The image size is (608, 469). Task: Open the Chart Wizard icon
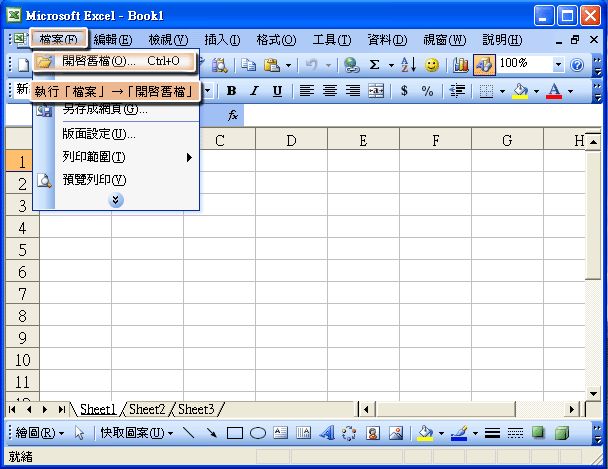pyautogui.click(x=461, y=65)
